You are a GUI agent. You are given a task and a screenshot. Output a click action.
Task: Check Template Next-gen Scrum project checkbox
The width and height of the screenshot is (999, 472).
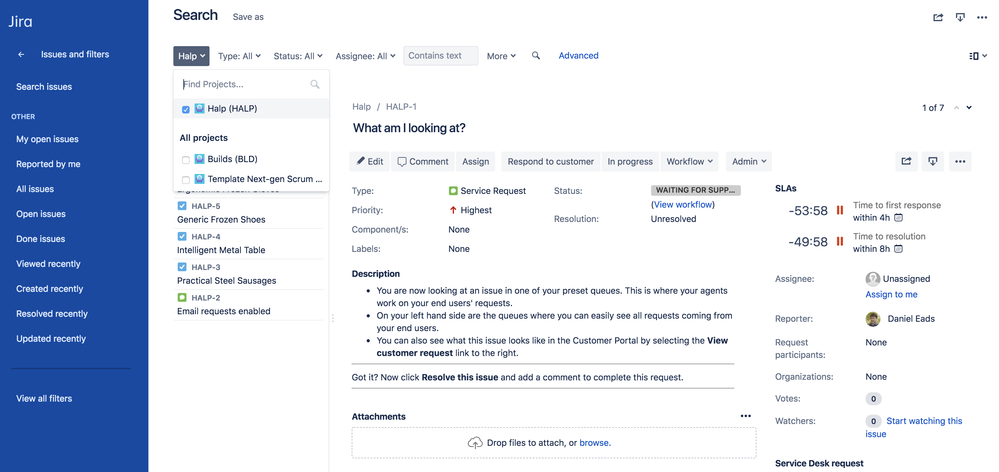(185, 180)
